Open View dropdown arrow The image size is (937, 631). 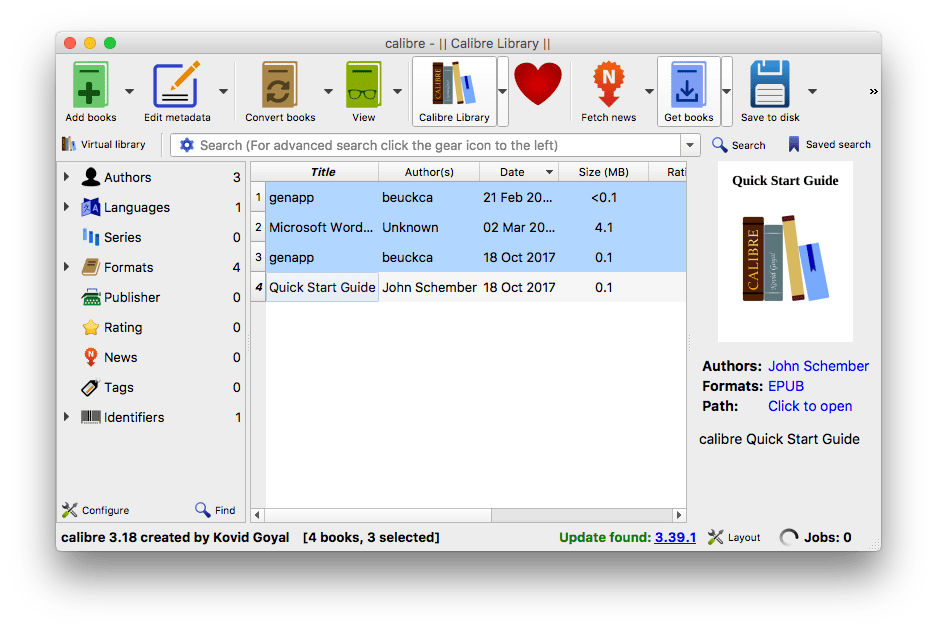397,91
